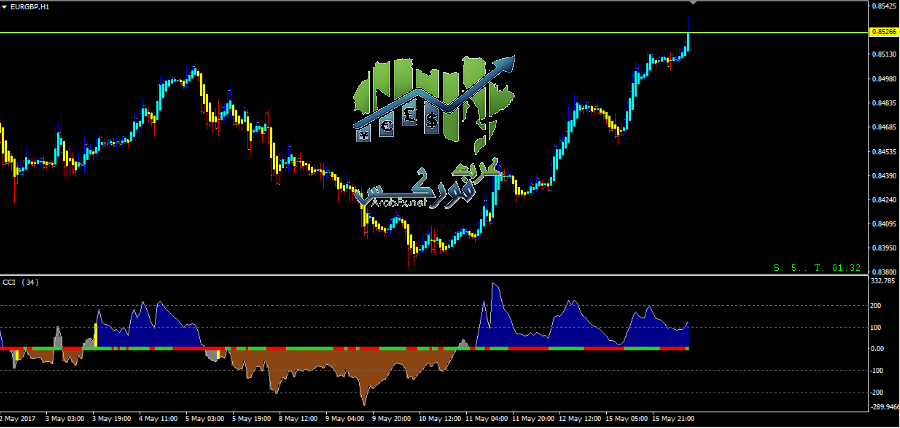The width and height of the screenshot is (900, 428).
Task: Click the 12 May 12:00 time label
Action: click(x=580, y=419)
